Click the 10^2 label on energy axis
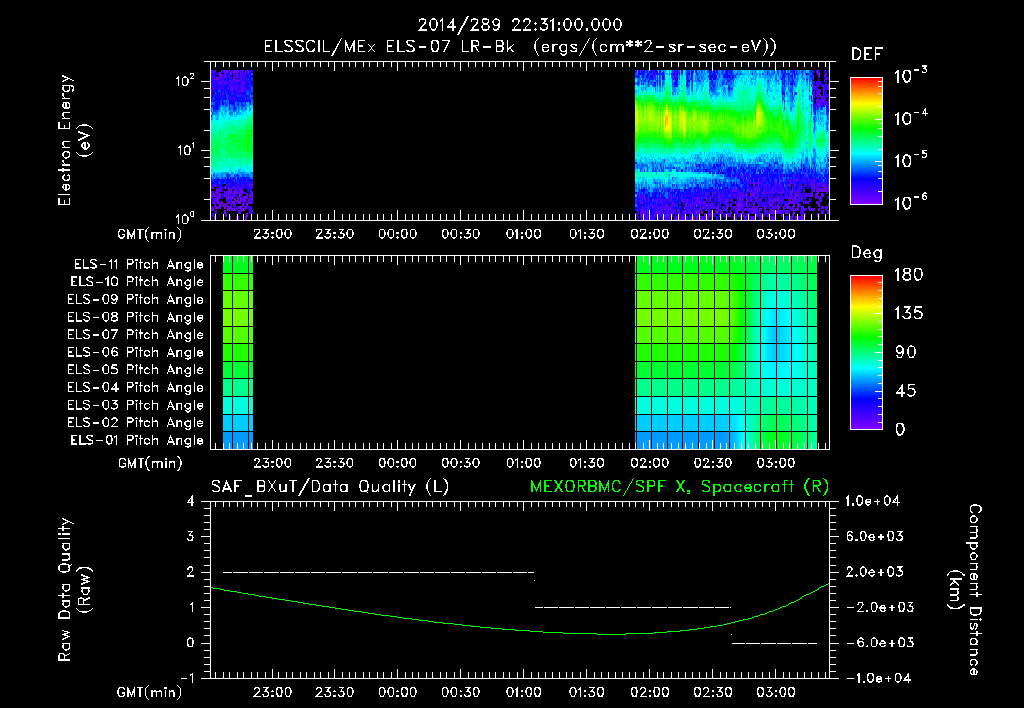This screenshot has width=1024, height=708. tap(185, 81)
